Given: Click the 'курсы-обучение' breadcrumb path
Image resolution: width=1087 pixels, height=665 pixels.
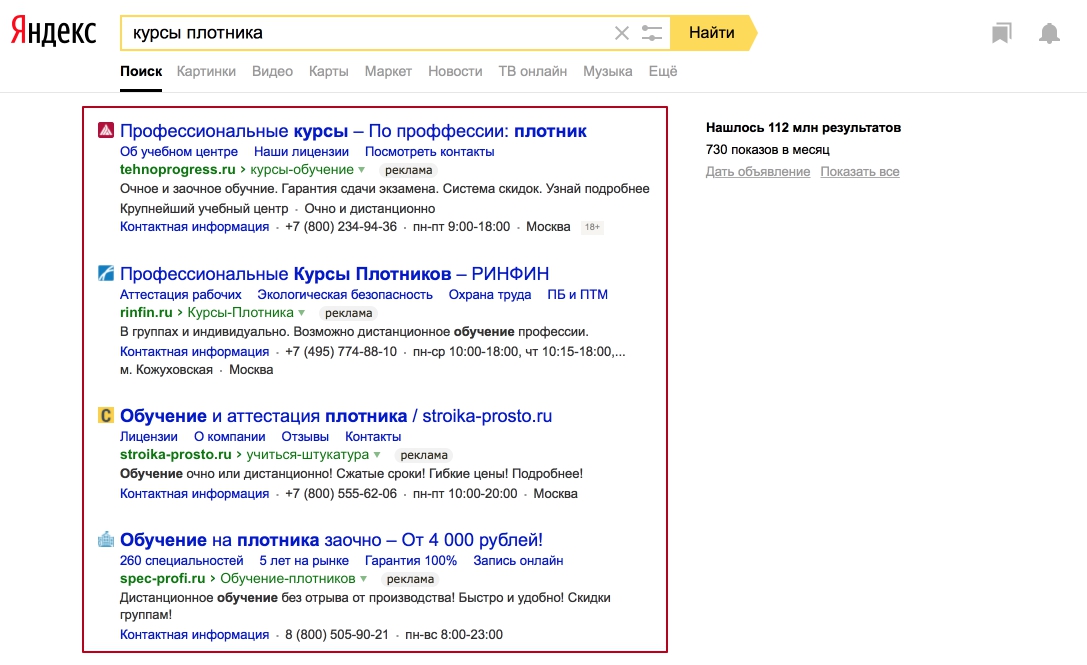Looking at the screenshot, I should (x=302, y=169).
